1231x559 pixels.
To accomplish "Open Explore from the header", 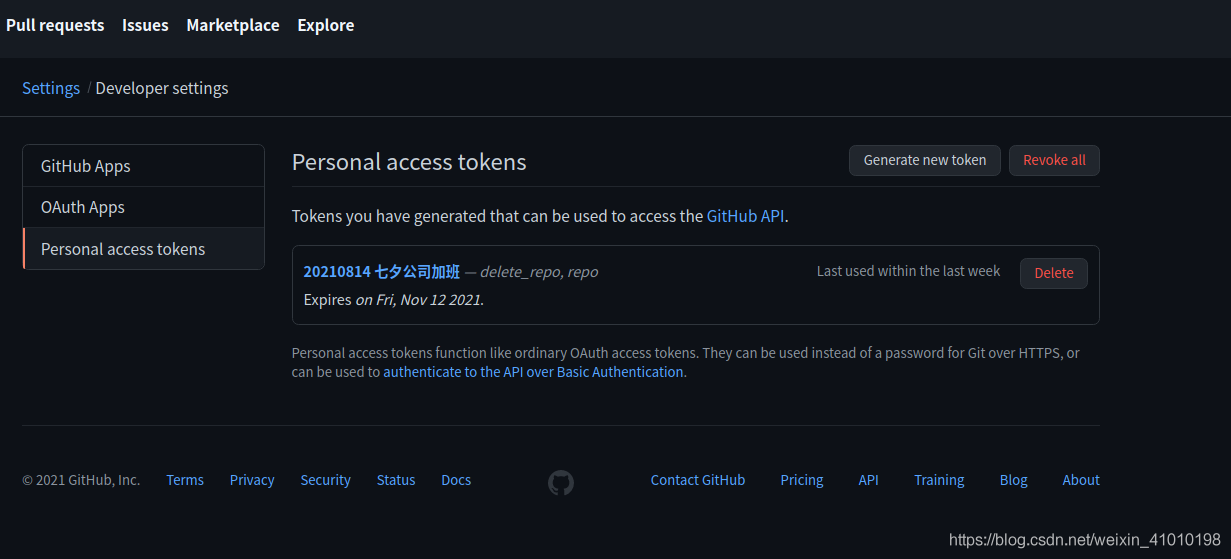I will pos(326,25).
